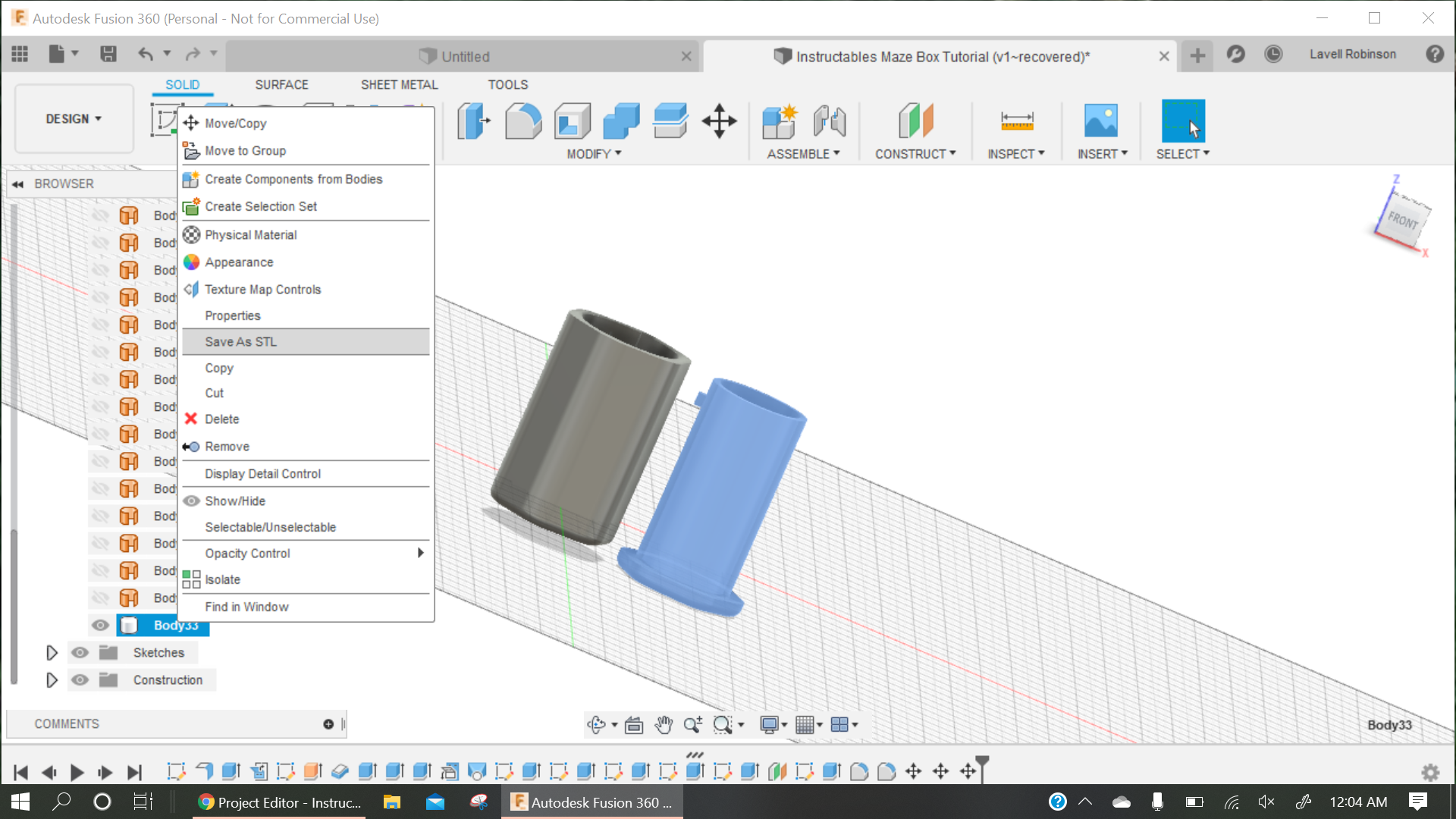Viewport: 1456px width, 819px height.
Task: Open the MODIFY dropdown menu
Action: (x=594, y=154)
